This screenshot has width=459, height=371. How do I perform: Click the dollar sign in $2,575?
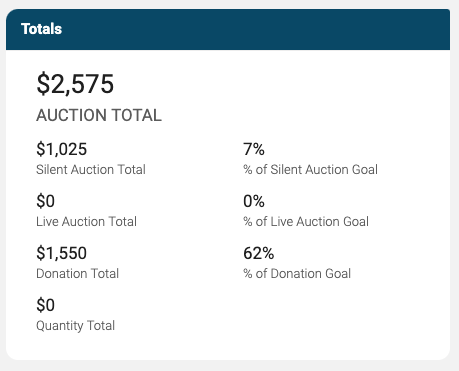coord(43,84)
